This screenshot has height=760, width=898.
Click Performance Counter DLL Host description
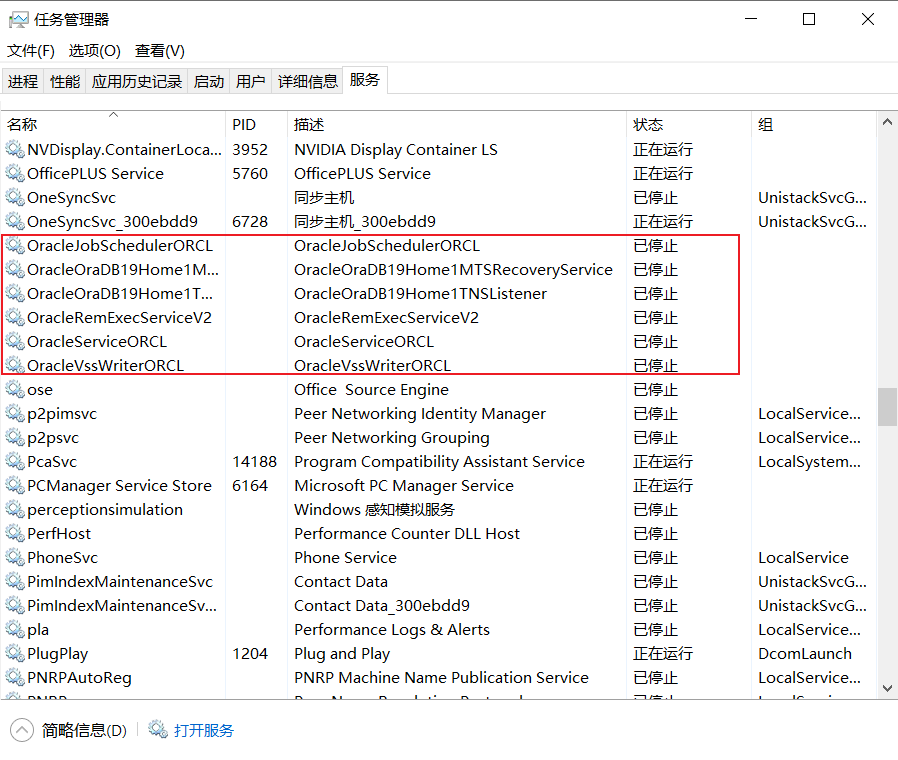point(407,534)
